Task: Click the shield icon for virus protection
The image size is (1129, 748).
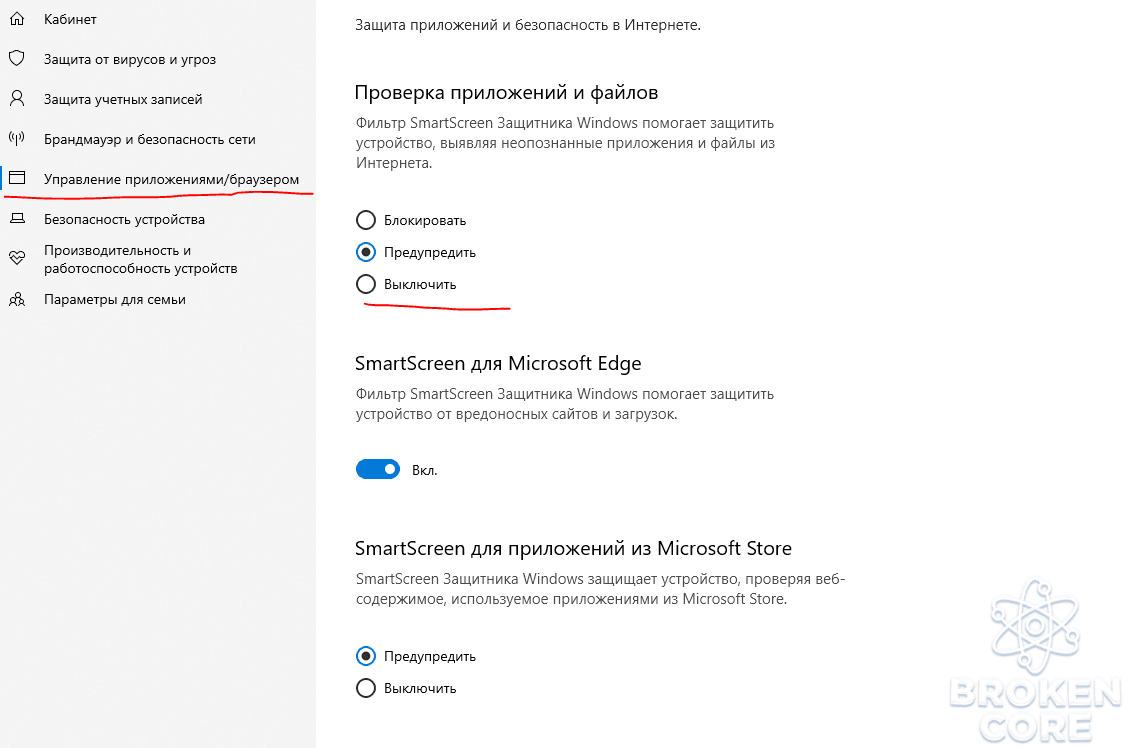Action: pyautogui.click(x=17, y=59)
